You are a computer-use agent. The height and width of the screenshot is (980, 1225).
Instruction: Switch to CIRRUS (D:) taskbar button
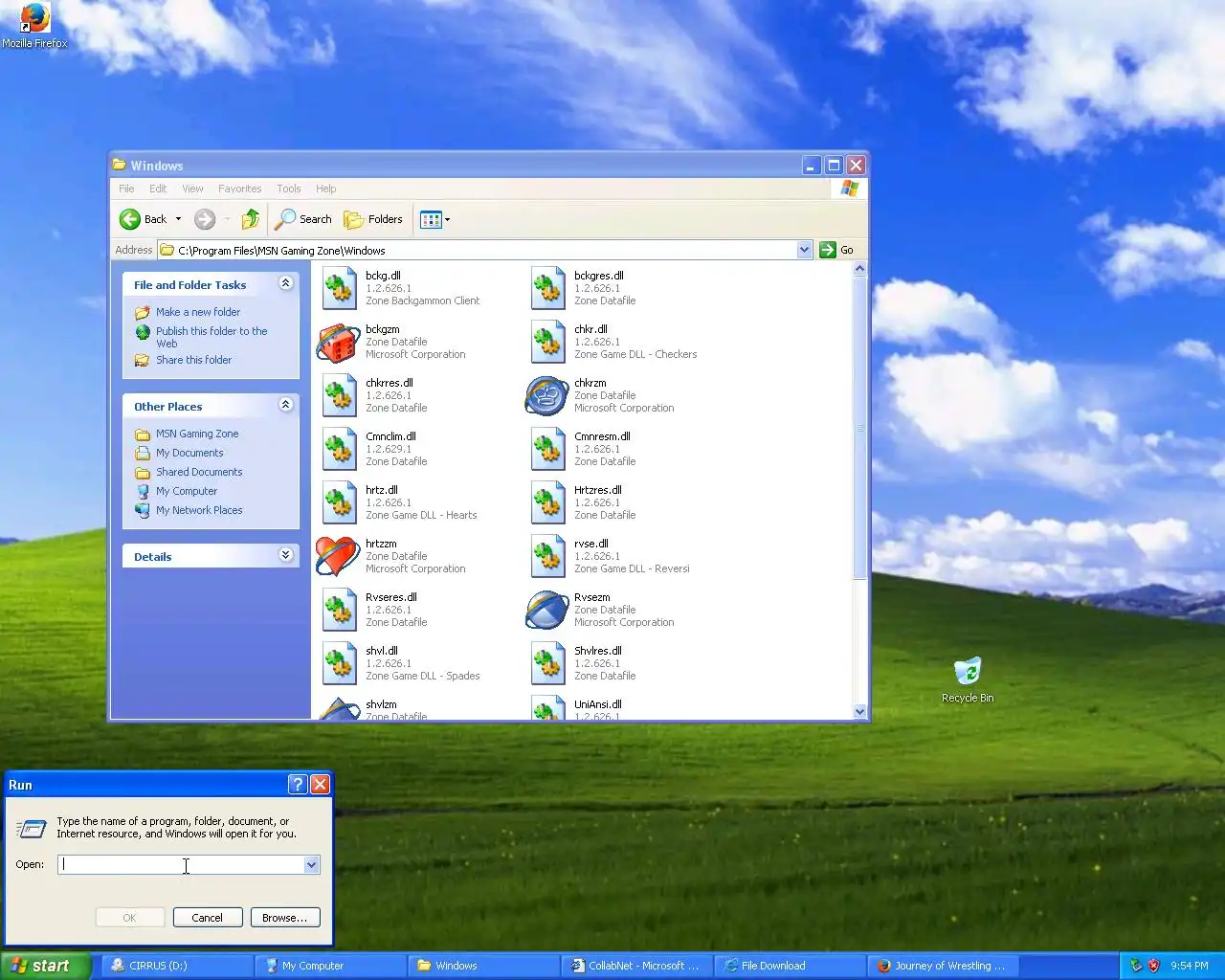pos(177,966)
